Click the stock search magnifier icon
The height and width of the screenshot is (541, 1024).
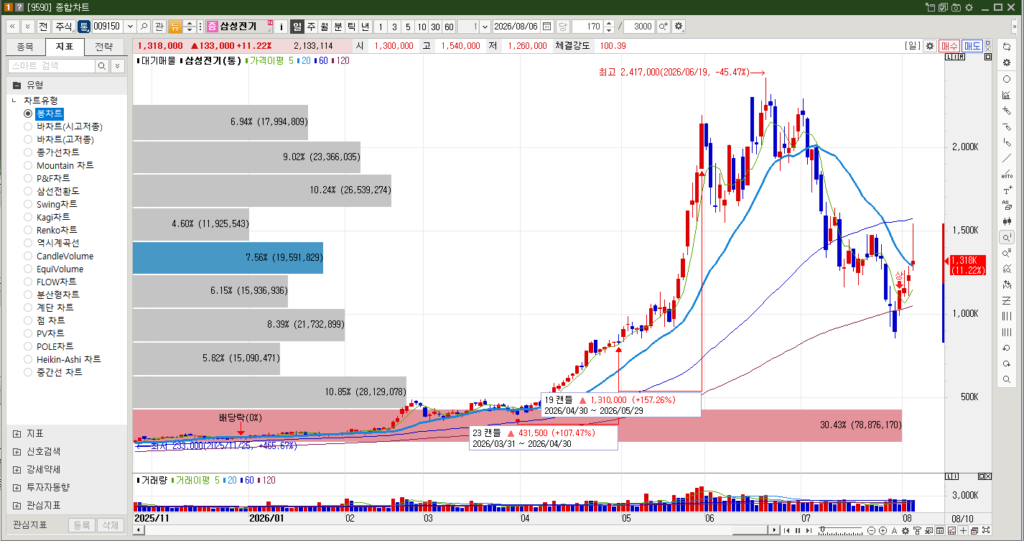point(144,27)
